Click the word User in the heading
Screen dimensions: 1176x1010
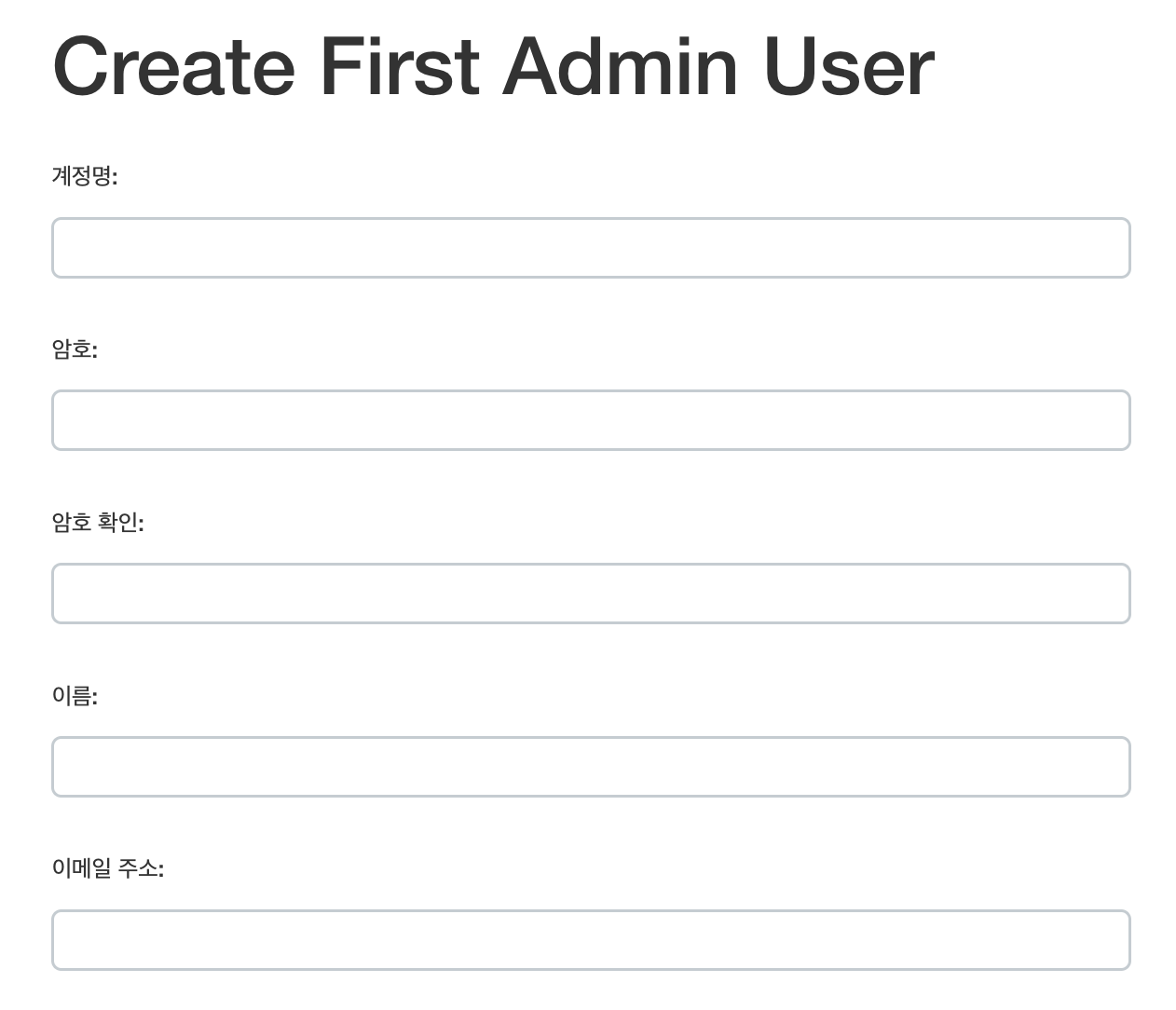coord(849,66)
